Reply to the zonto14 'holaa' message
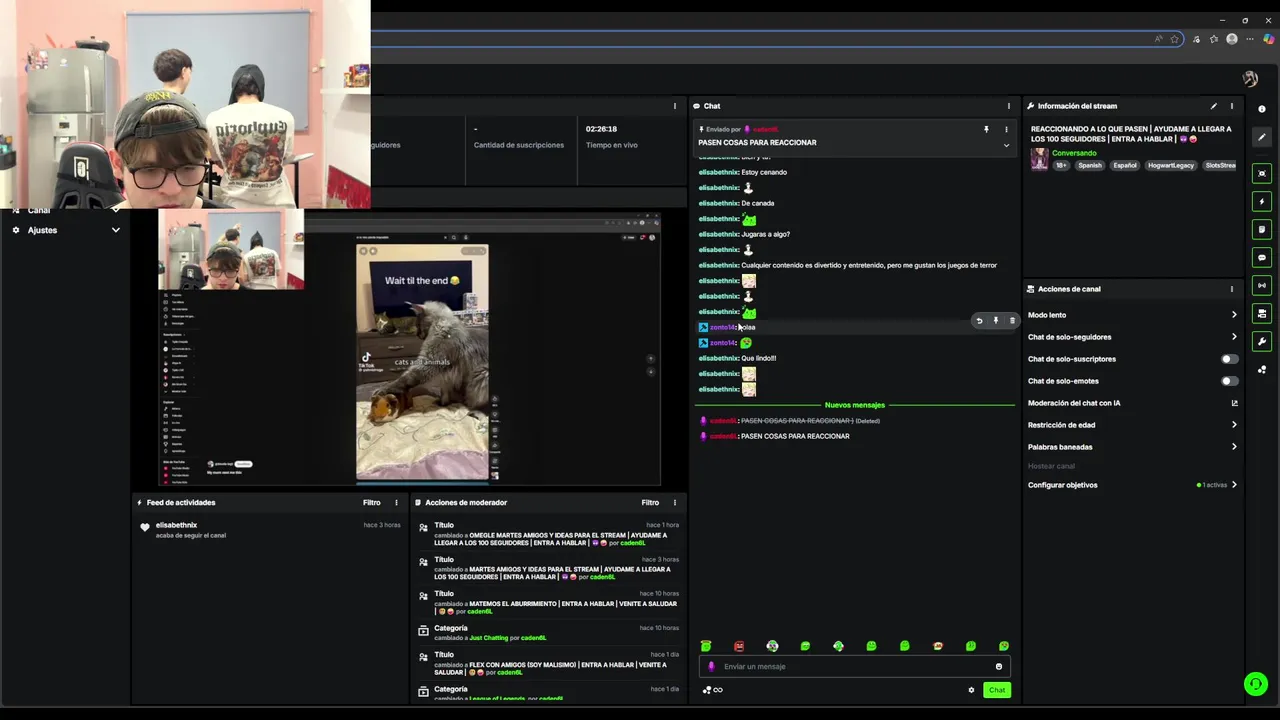 coord(979,321)
